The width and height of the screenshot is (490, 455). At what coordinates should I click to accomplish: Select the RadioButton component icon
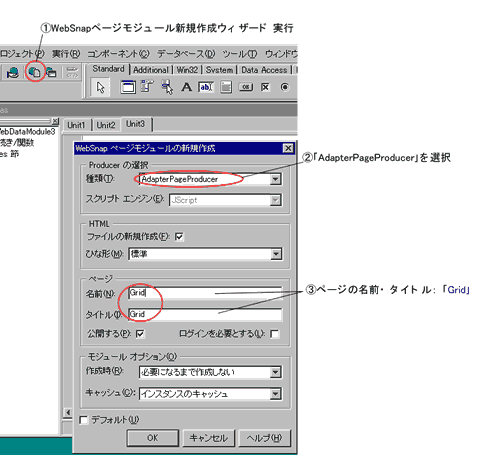(285, 87)
